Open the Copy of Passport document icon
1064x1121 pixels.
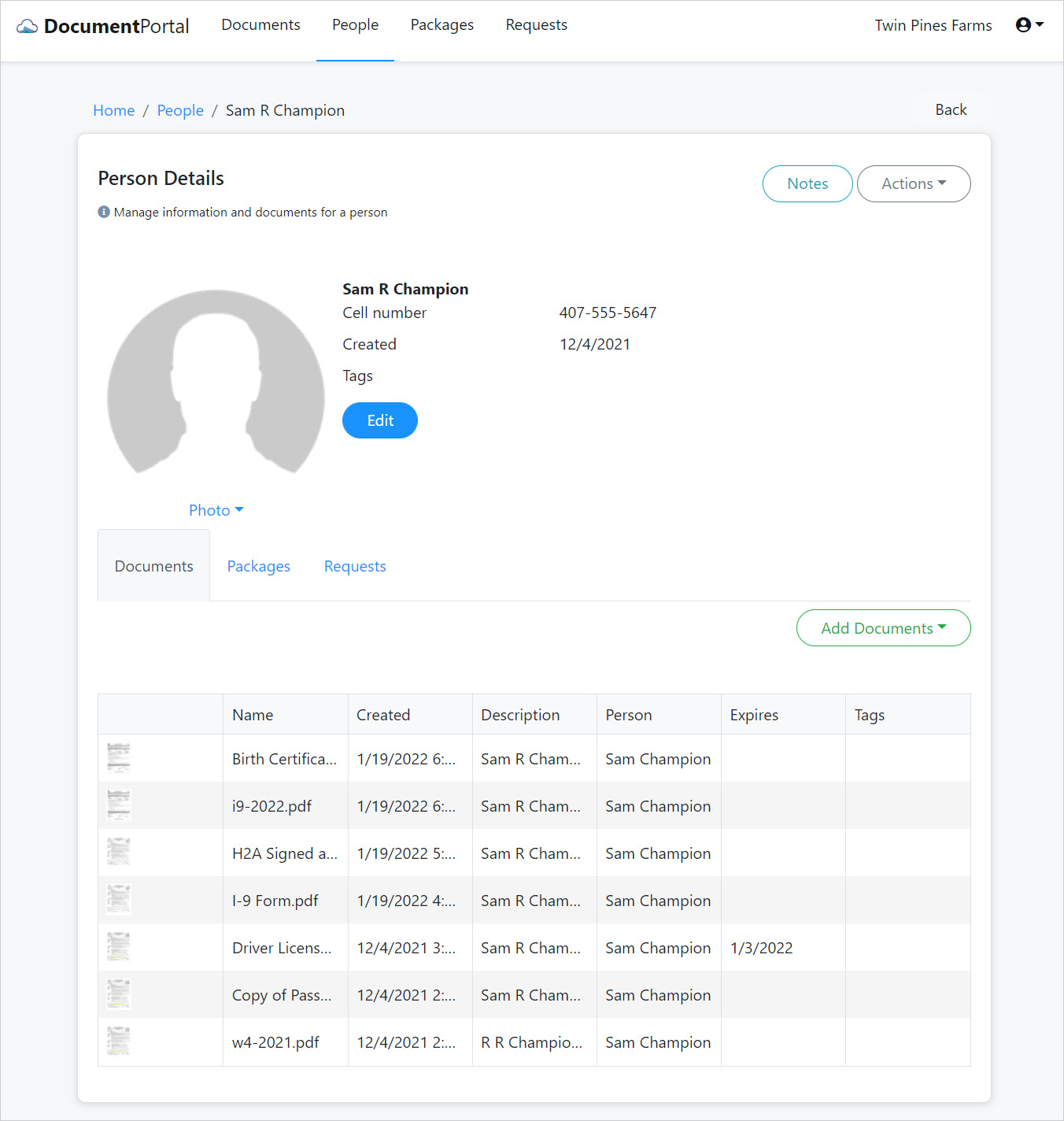pyautogui.click(x=118, y=993)
